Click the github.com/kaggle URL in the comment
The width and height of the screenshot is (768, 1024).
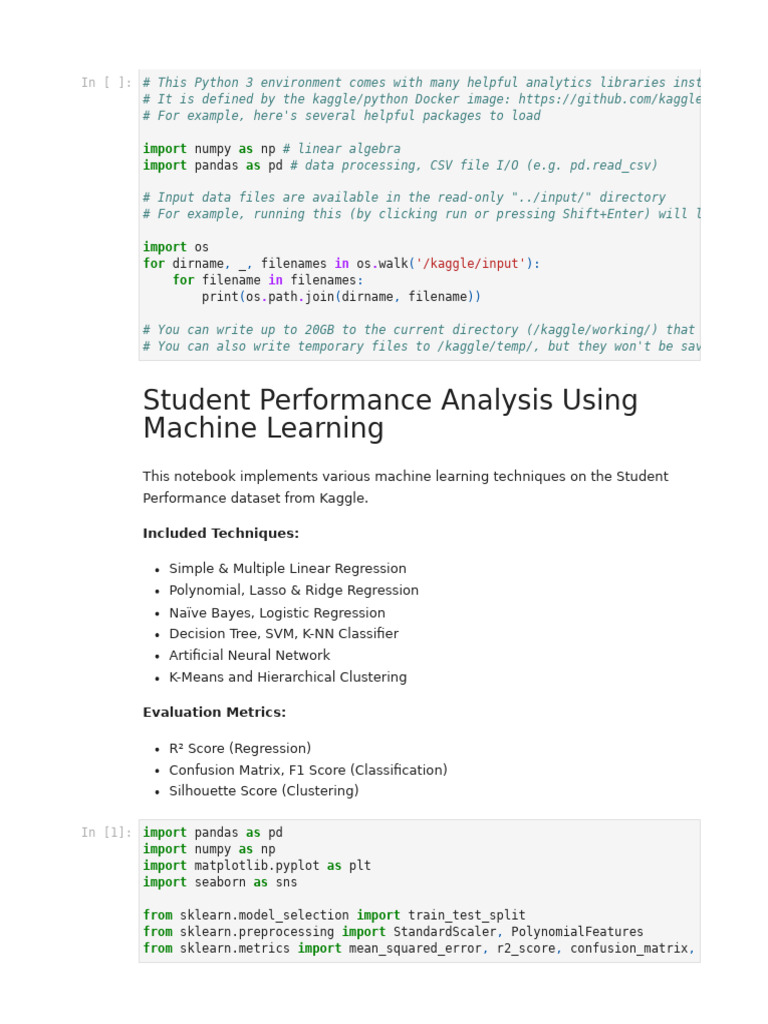coord(609,99)
